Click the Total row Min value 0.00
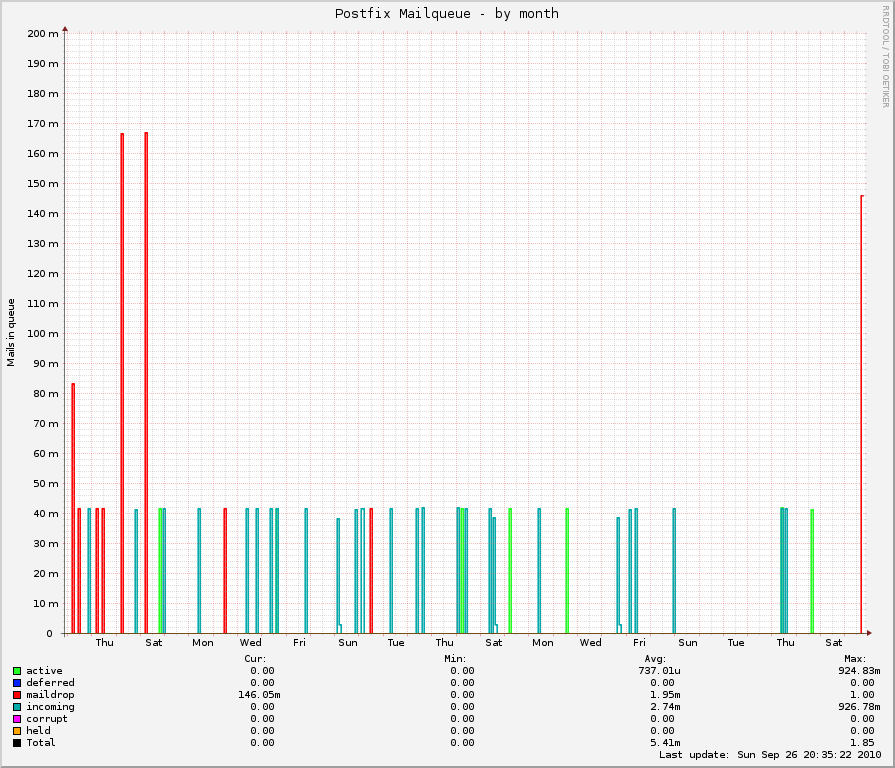The height and width of the screenshot is (768, 895). [462, 743]
